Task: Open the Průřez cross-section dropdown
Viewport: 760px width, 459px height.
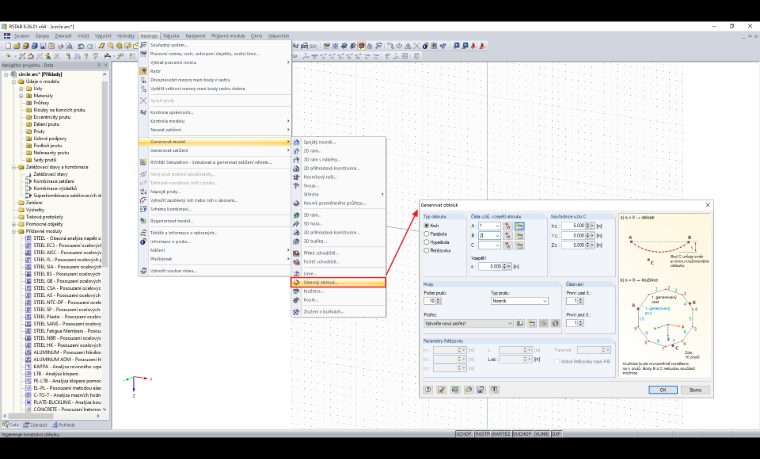Action: pos(509,323)
